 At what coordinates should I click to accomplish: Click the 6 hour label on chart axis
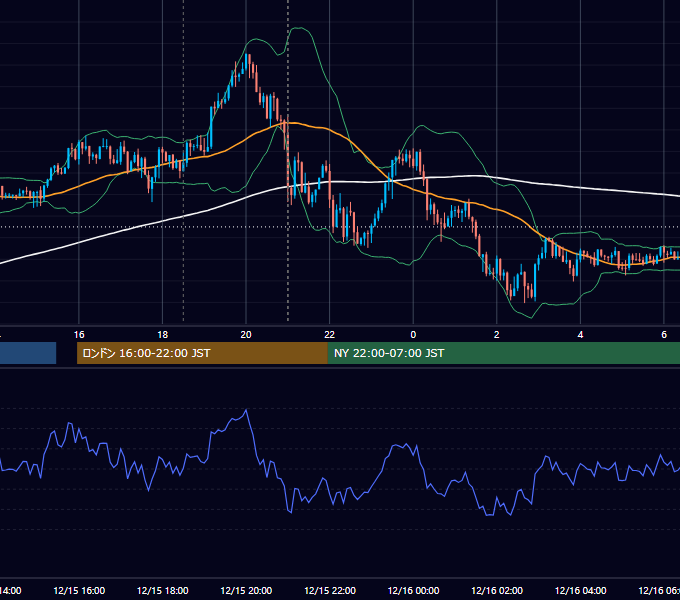point(664,335)
